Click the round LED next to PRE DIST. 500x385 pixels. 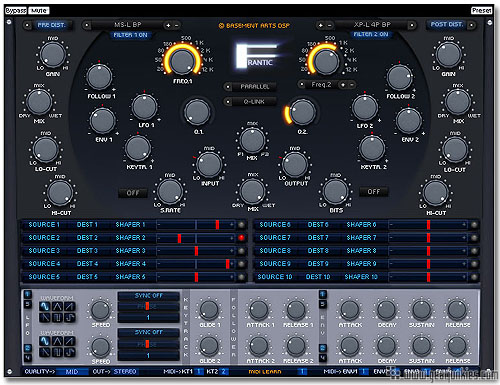pos(27,25)
